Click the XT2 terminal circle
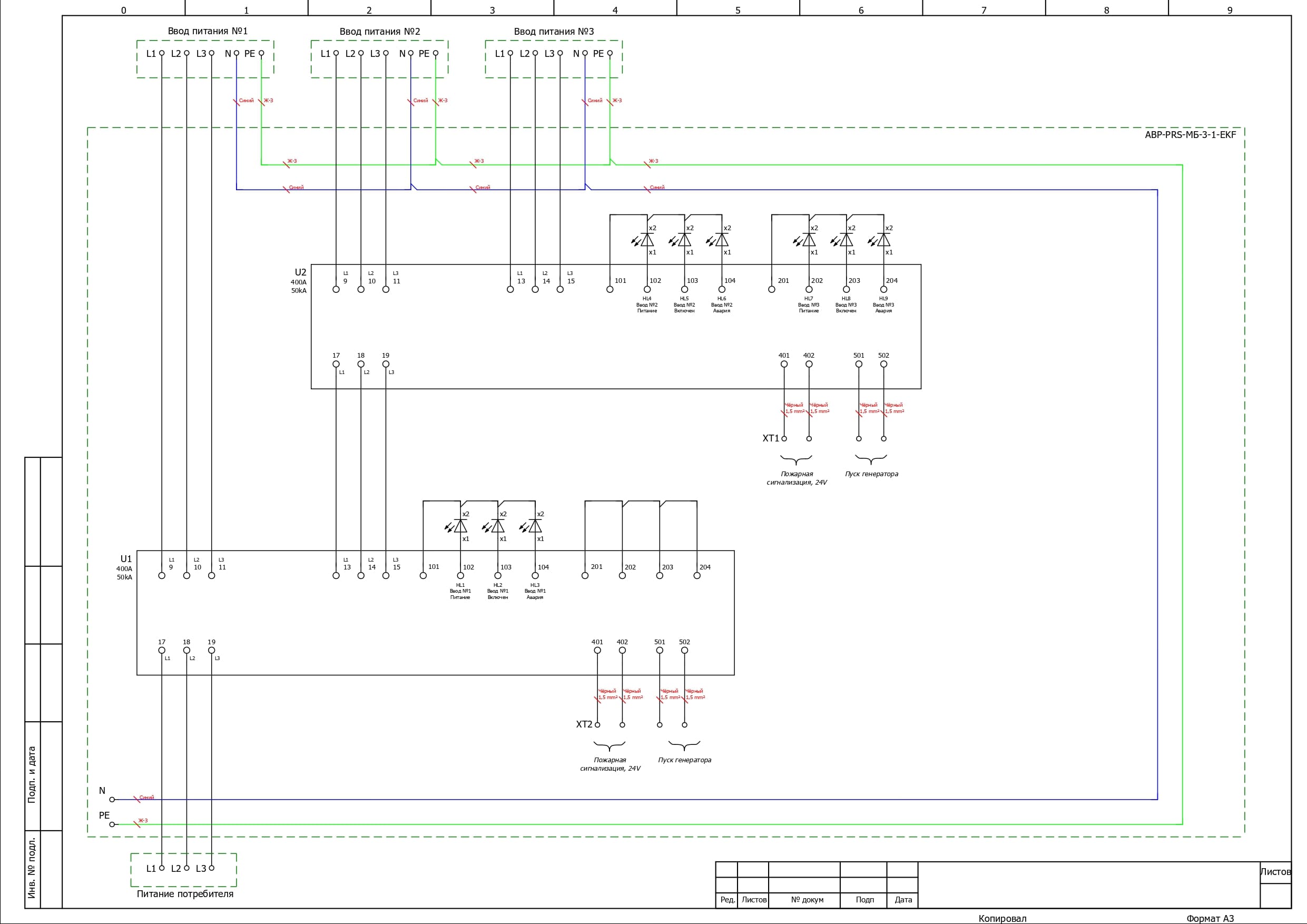 click(597, 725)
